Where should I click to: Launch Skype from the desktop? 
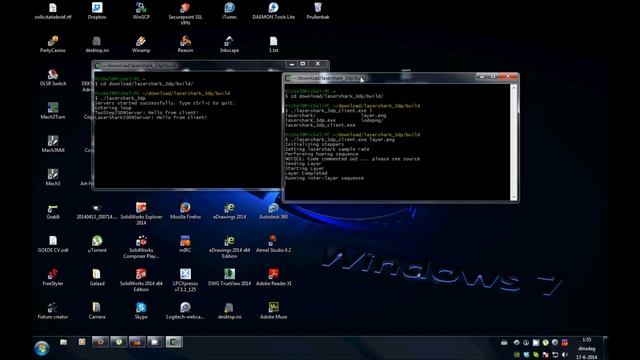click(141, 311)
